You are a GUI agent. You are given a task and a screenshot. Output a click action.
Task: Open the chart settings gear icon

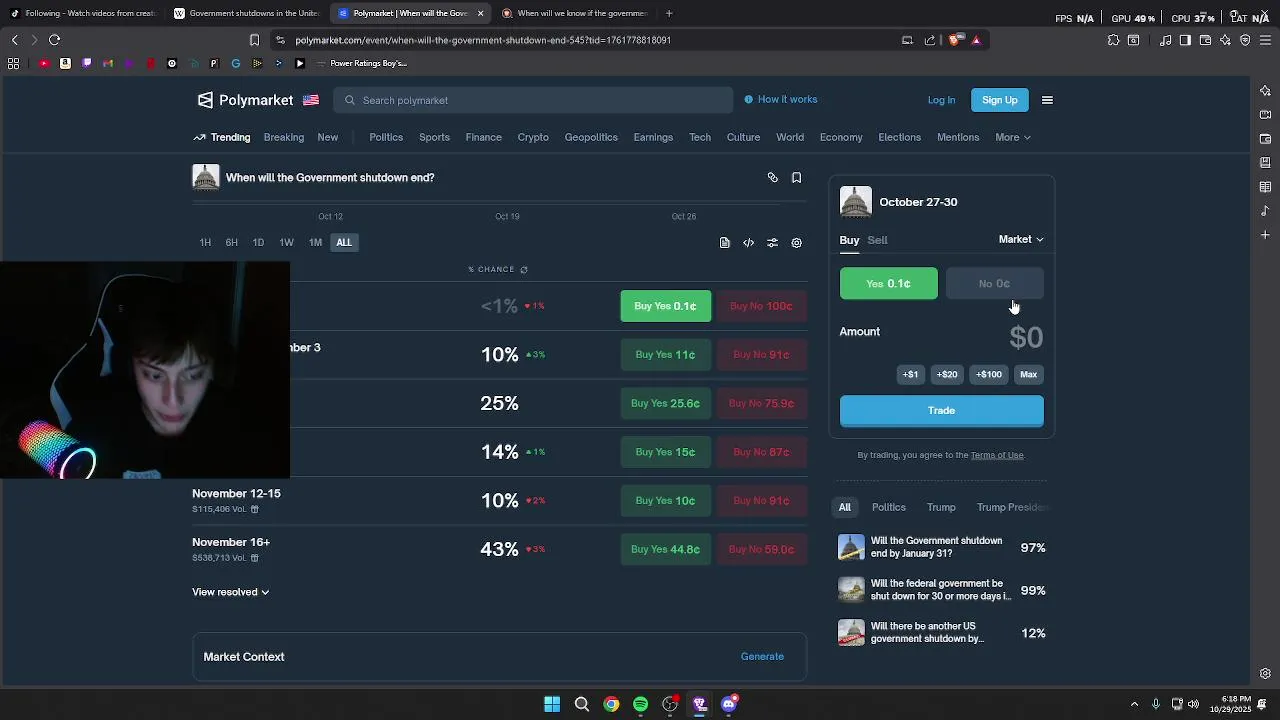[x=796, y=243]
